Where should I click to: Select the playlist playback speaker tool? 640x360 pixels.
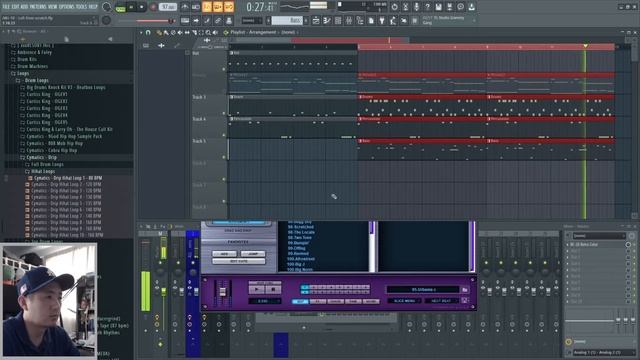pyautogui.click(x=215, y=32)
